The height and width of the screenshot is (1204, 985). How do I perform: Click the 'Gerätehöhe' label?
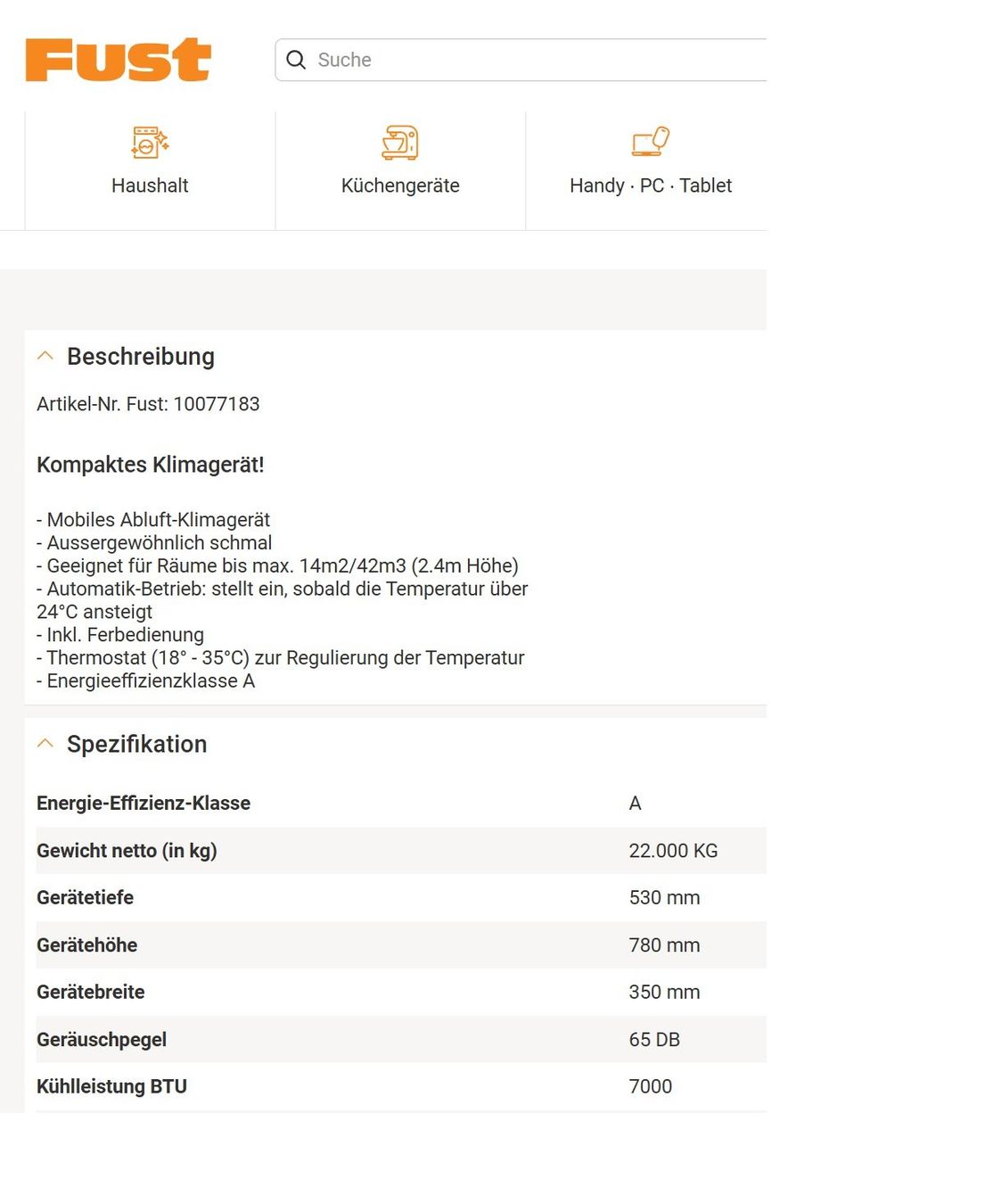tap(86, 944)
